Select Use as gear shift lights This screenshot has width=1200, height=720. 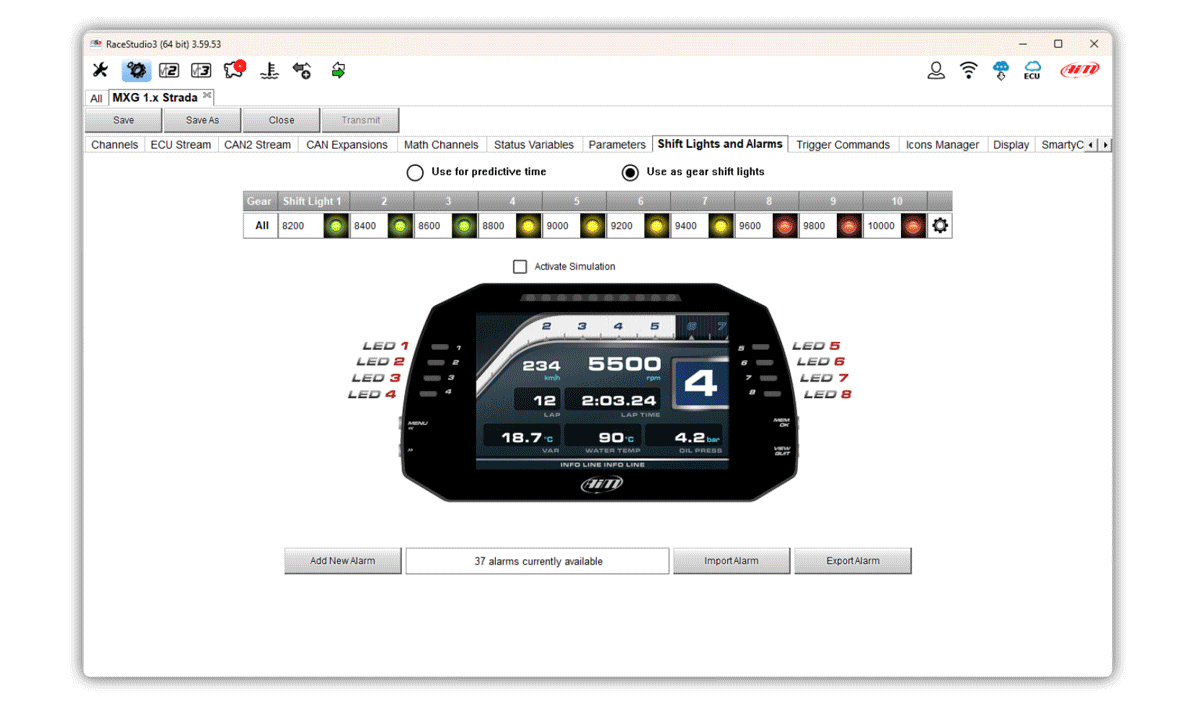point(630,172)
